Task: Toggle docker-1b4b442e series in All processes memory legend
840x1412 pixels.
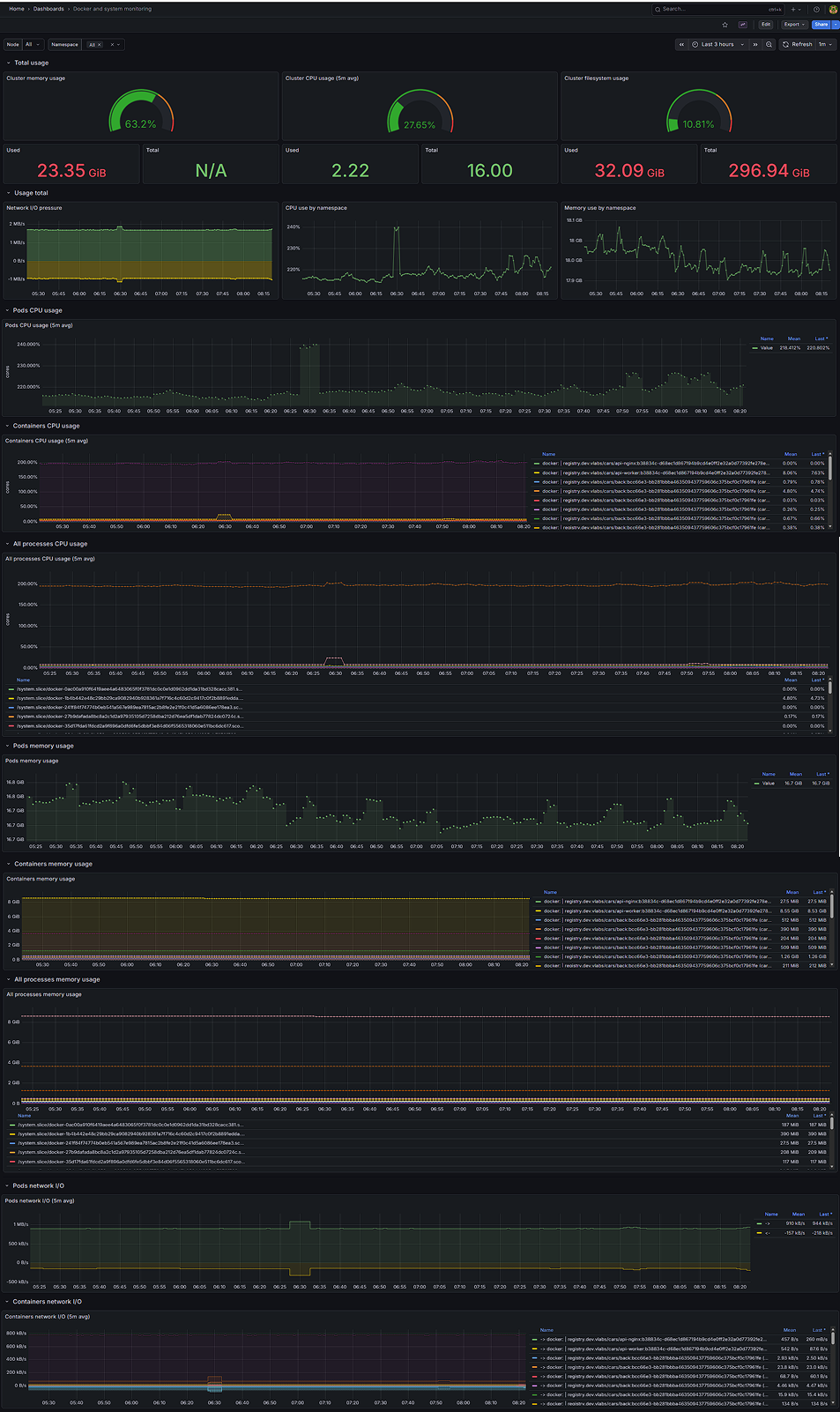Action: (x=130, y=1133)
